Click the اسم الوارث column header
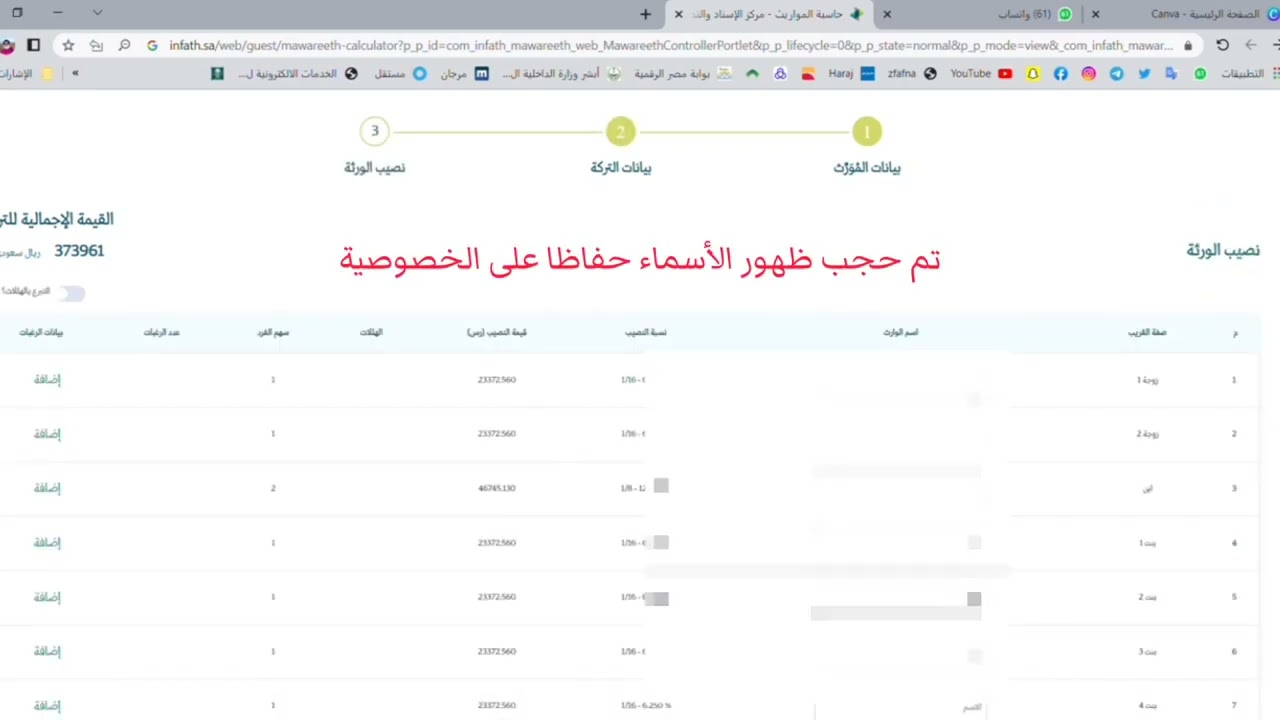Viewport: 1280px width, 720px height. 901,332
